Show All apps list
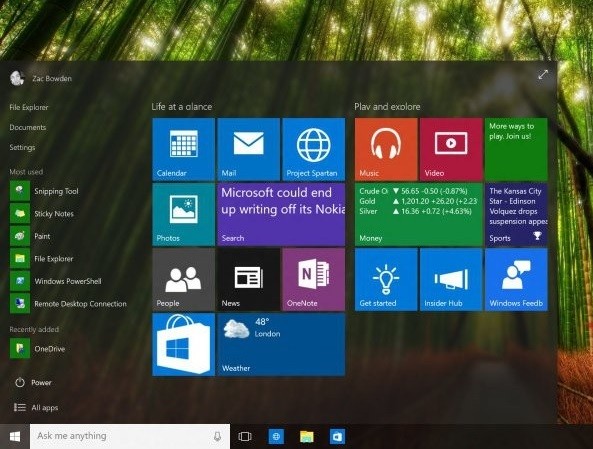This screenshot has width=593, height=449. 36,407
